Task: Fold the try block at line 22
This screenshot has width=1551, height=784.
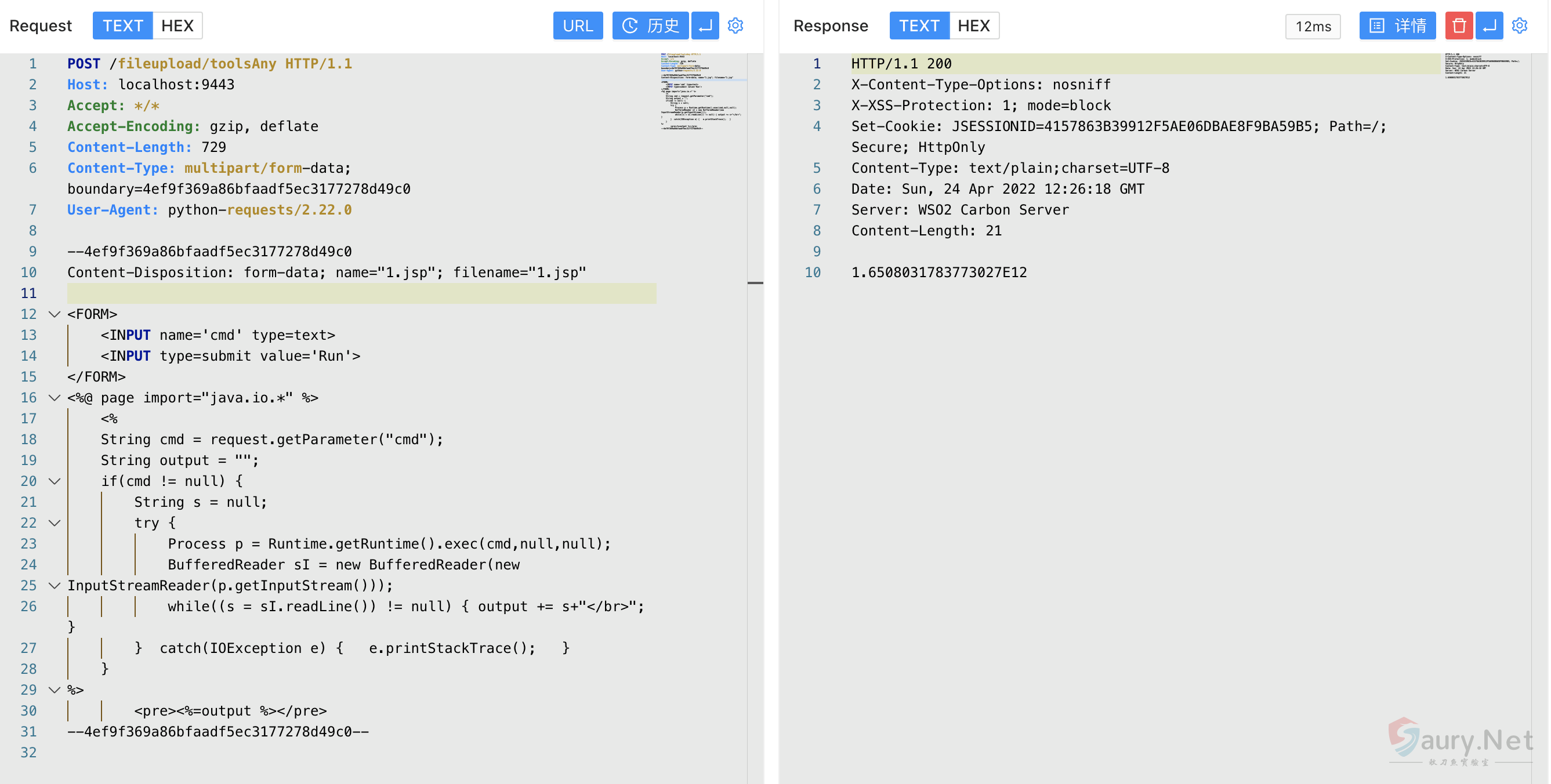Action: tap(54, 523)
